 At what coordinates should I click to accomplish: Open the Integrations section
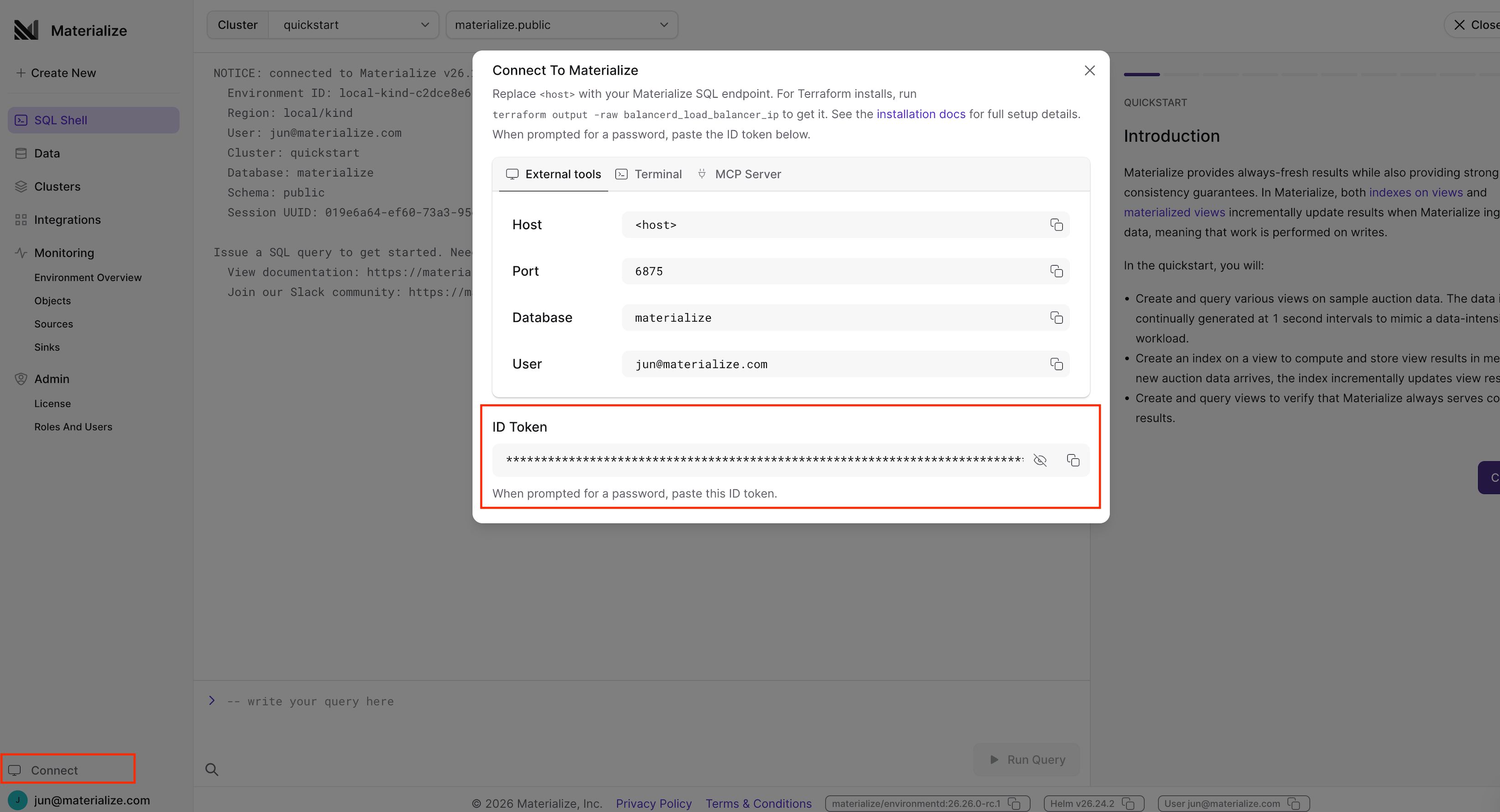[x=93, y=220]
